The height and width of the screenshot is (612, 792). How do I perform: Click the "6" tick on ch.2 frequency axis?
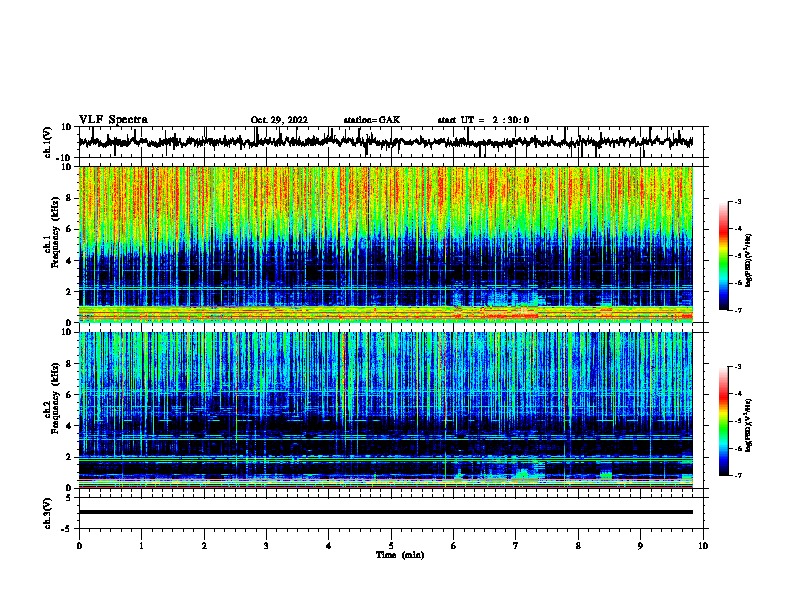69,395
